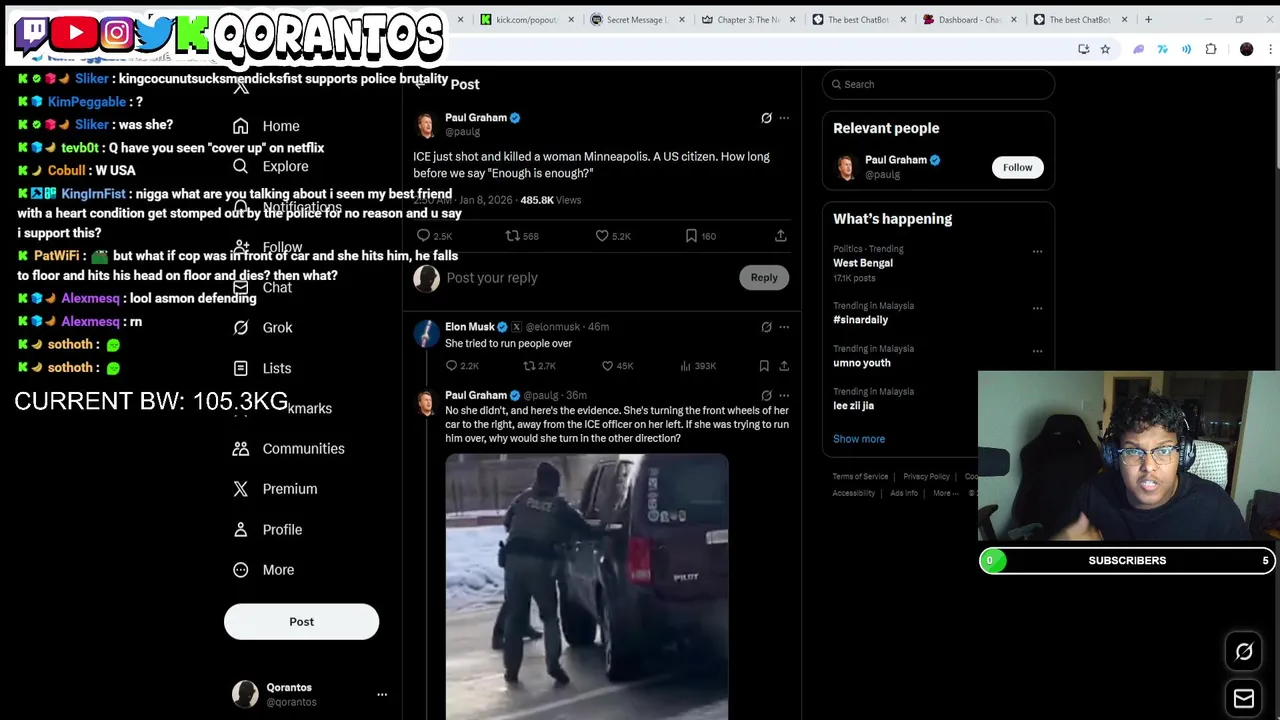Screen dimensions: 1280x720
Task: Open three-dot menu on Paul Graham's 36m reply
Action: [784, 395]
